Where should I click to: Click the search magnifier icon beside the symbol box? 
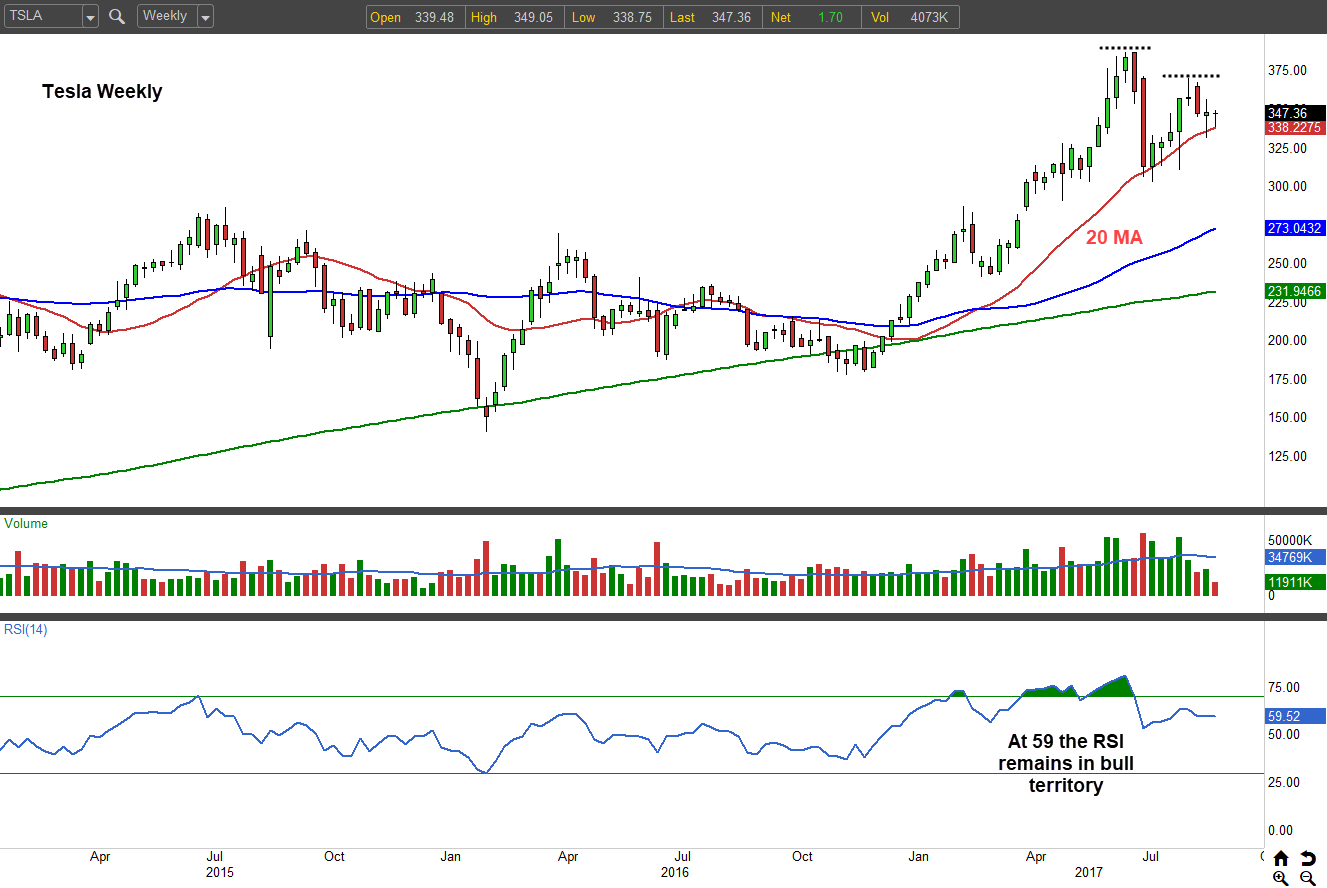(117, 16)
